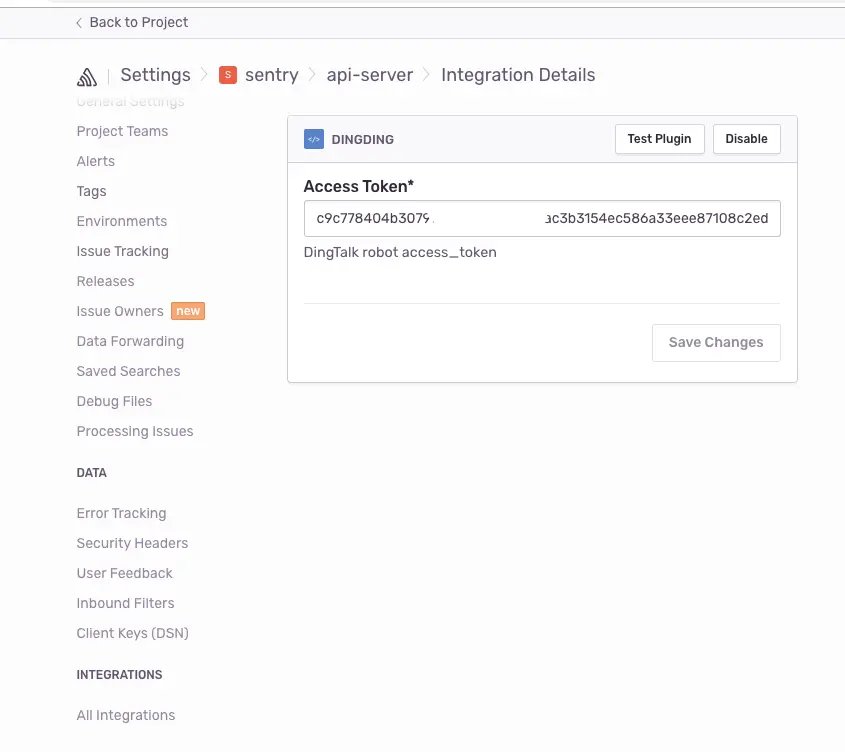Disable the DingDing plugin
Viewport: 845px width, 752px height.
(746, 139)
